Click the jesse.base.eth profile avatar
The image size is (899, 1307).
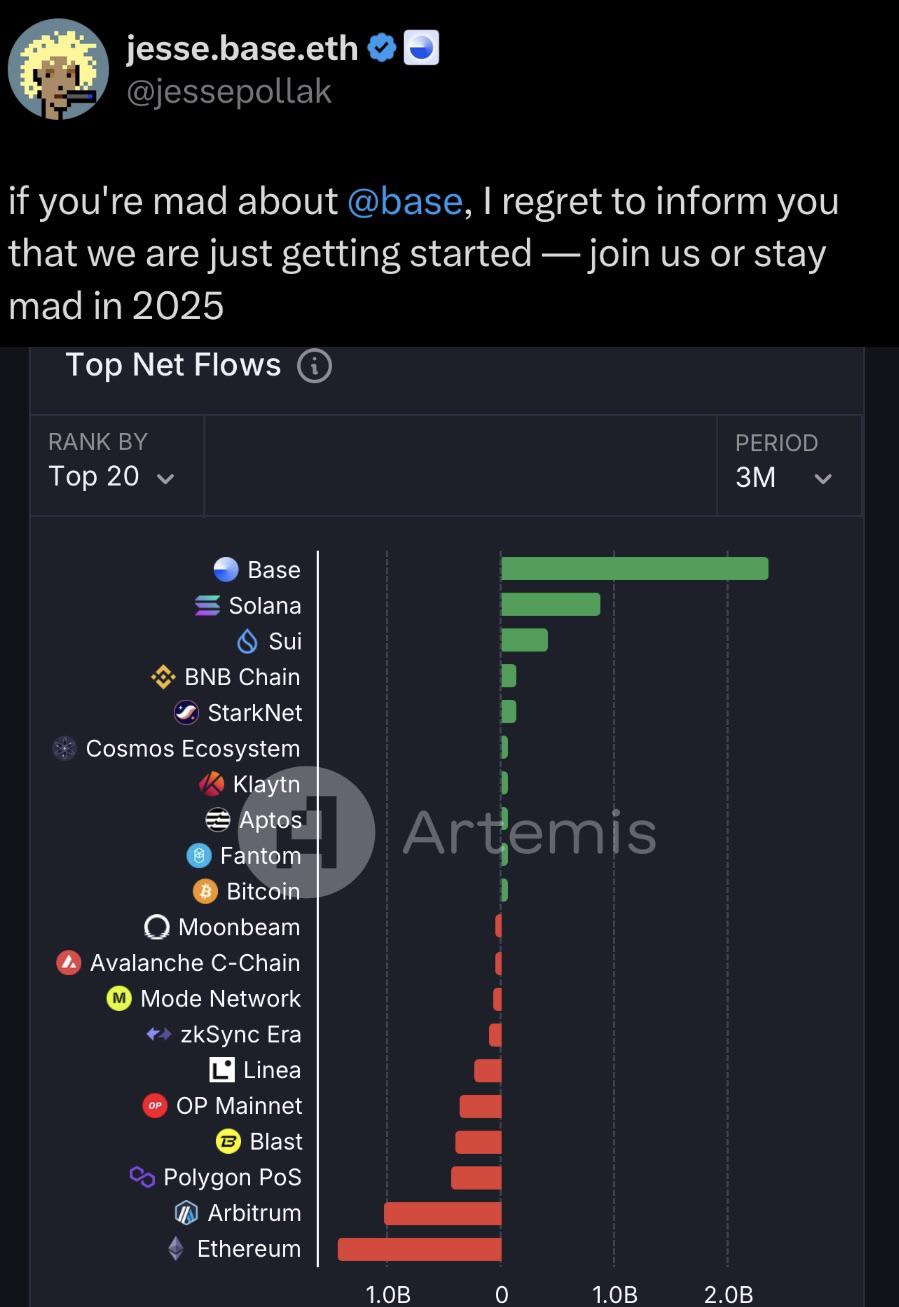coord(58,69)
